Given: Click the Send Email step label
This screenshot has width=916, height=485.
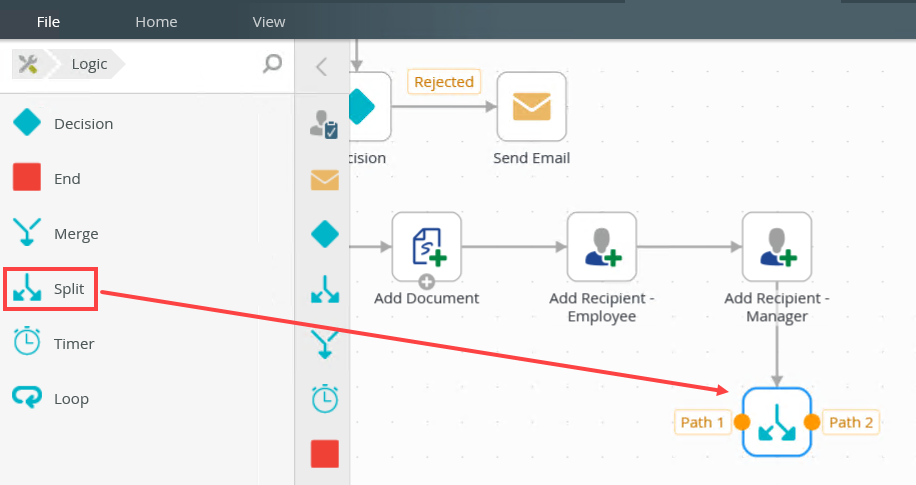Looking at the screenshot, I should coord(532,158).
